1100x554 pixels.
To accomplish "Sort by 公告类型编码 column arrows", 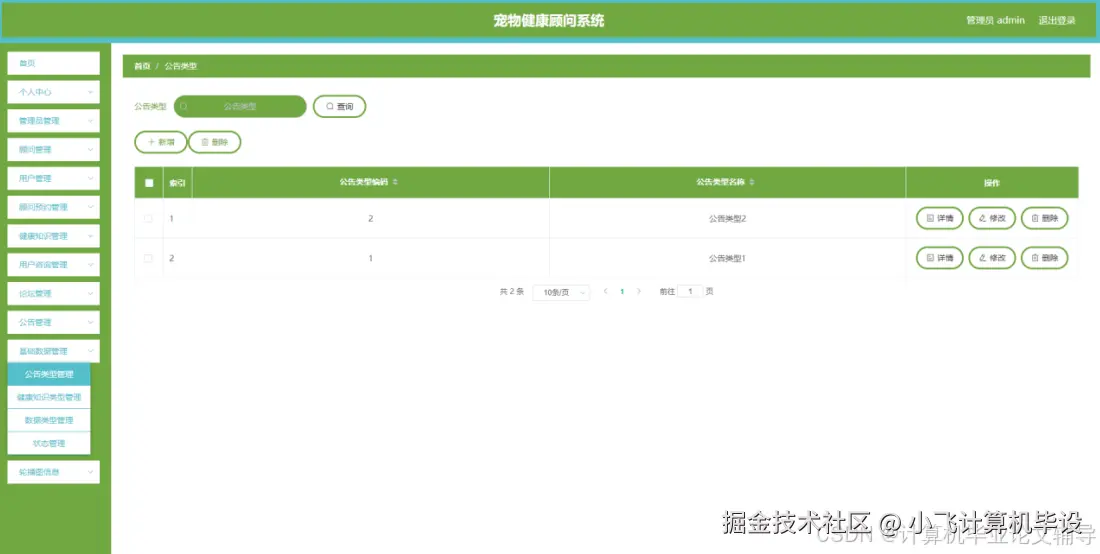I will [395, 182].
